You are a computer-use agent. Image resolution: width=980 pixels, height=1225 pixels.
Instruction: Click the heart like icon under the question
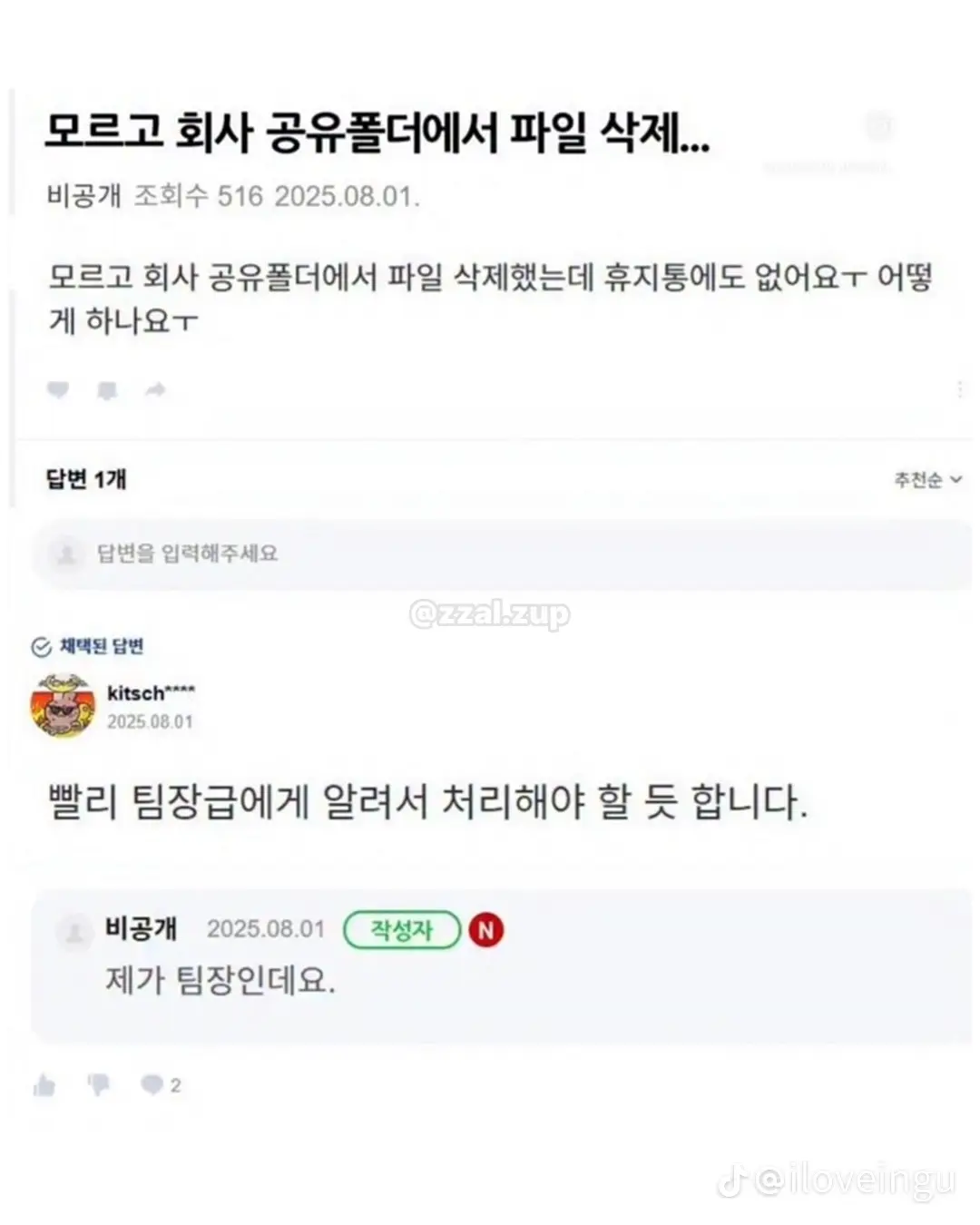58,390
